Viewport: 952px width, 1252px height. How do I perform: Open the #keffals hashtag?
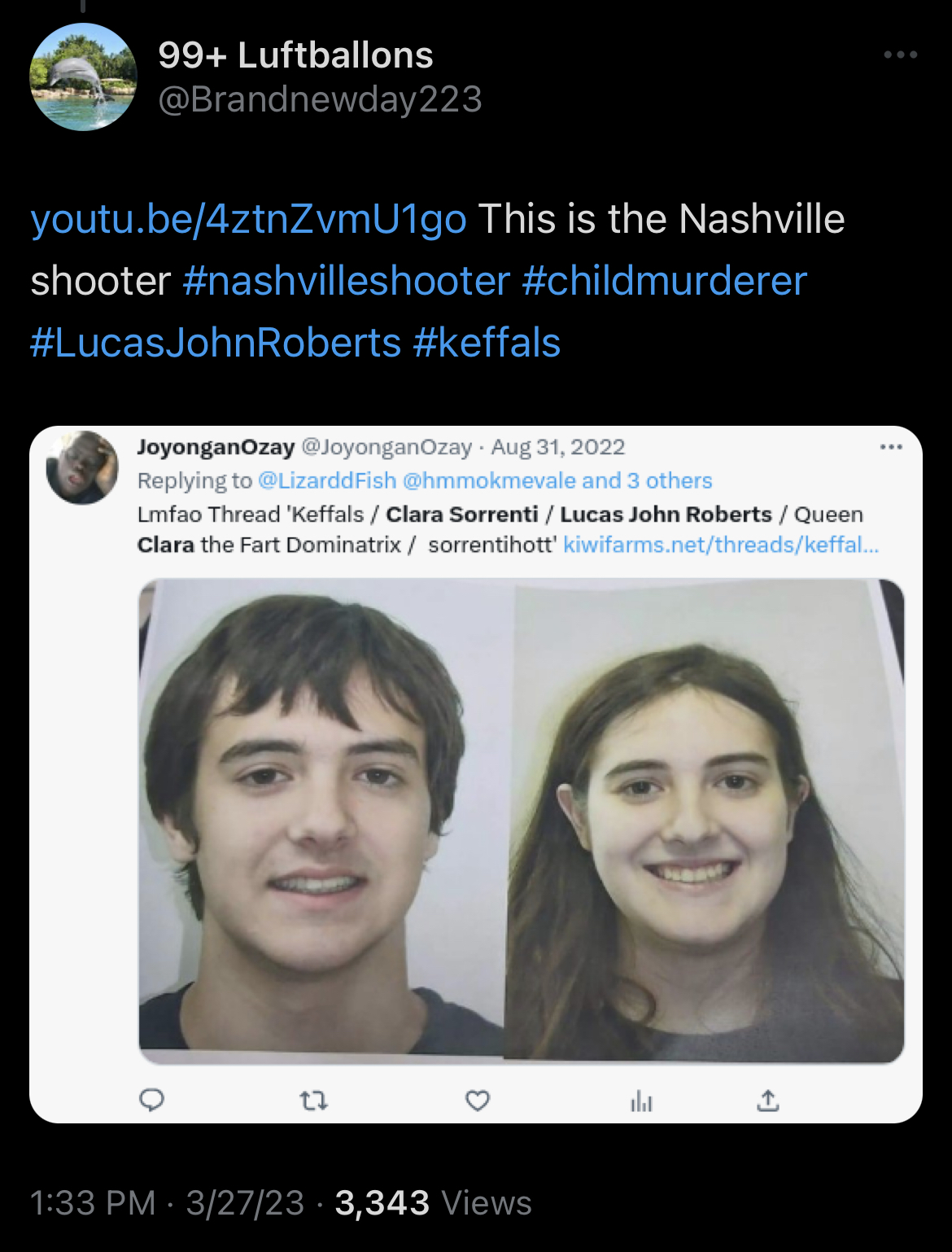(487, 343)
